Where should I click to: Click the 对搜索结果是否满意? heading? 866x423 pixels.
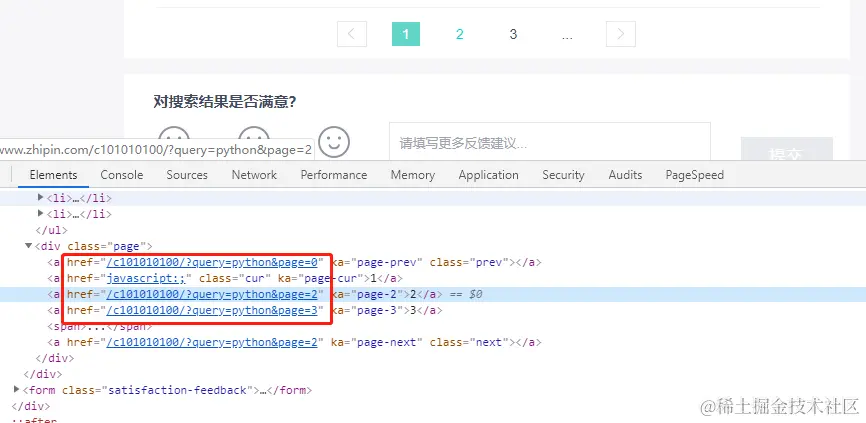224,102
